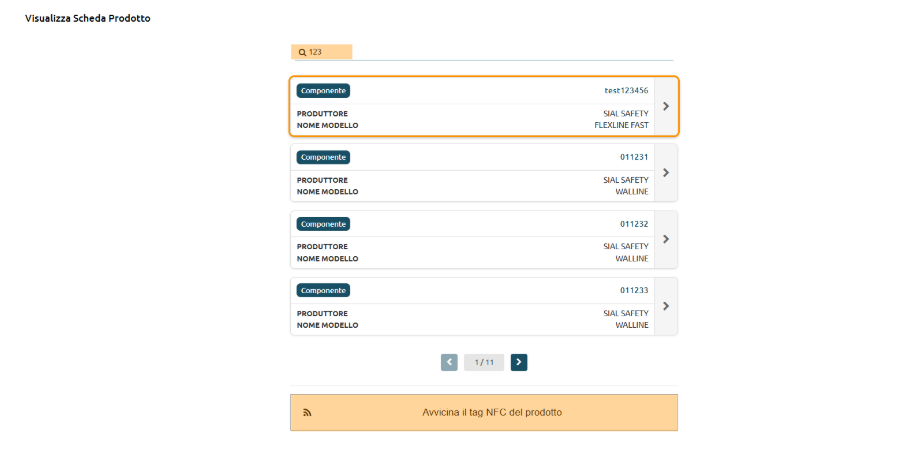Click the Avvicina il tag NFC banner text
901x454 pixels.
point(492,412)
